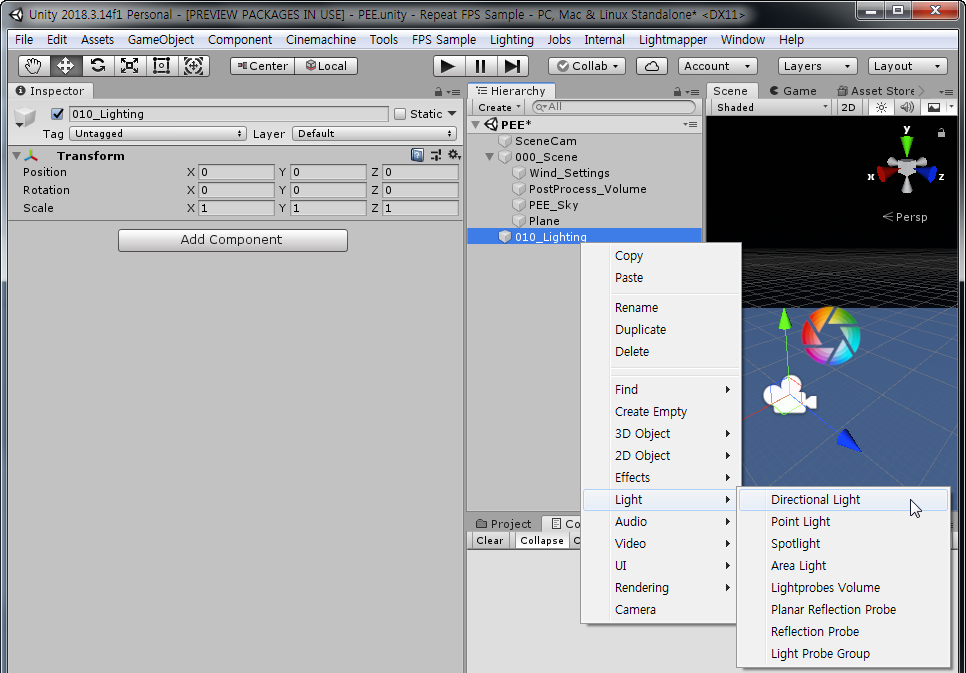966x673 pixels.
Task: Choose Directional Light from submenu
Action: (843, 500)
